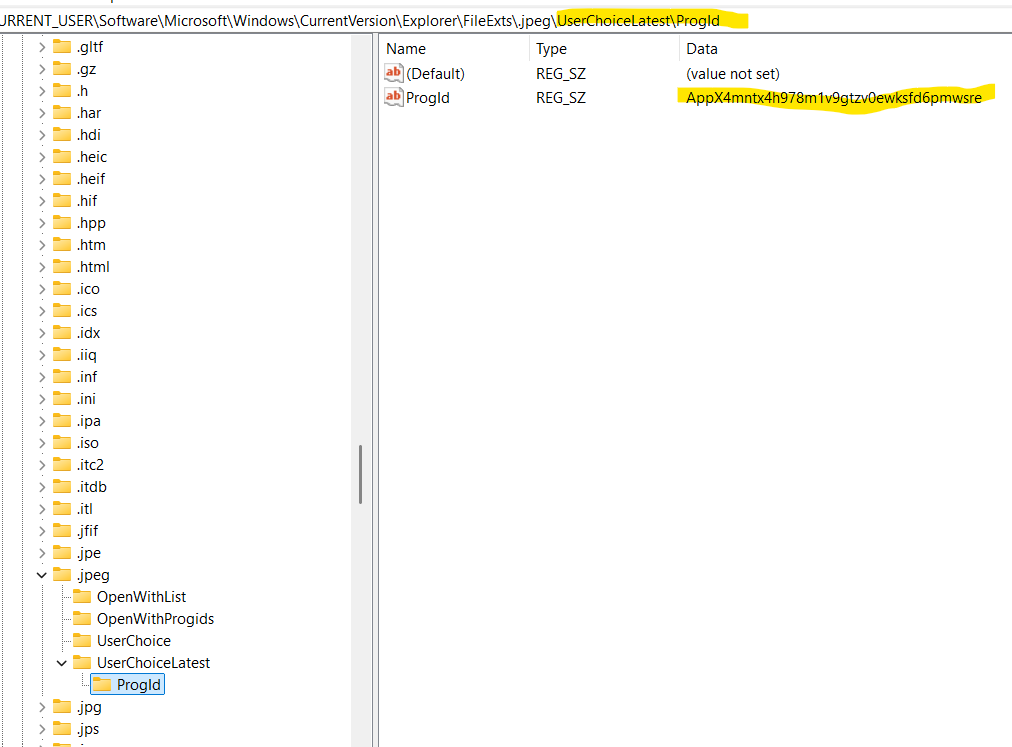Click the .h folder icon

click(62, 90)
